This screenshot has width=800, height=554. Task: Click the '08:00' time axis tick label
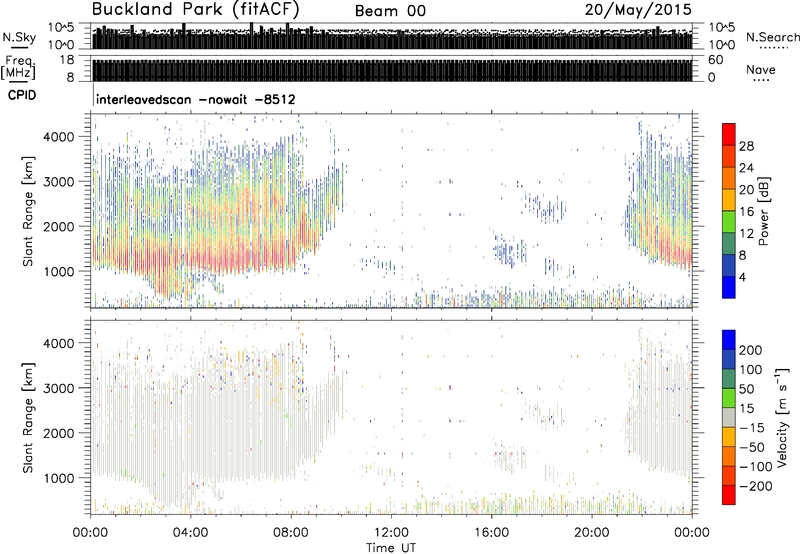[291, 533]
